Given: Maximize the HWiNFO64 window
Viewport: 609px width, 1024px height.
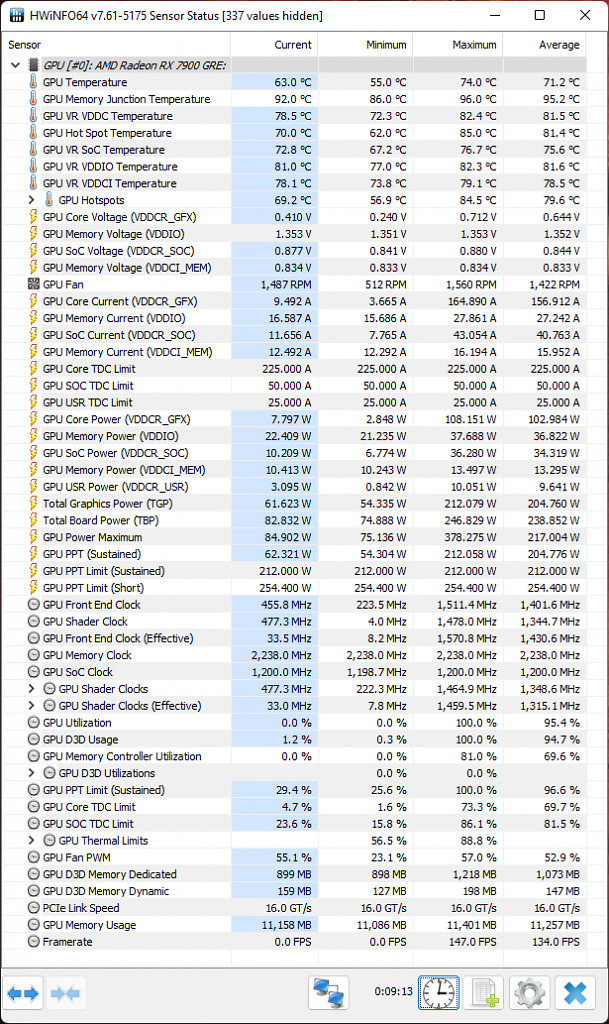Looking at the screenshot, I should coord(540,15).
